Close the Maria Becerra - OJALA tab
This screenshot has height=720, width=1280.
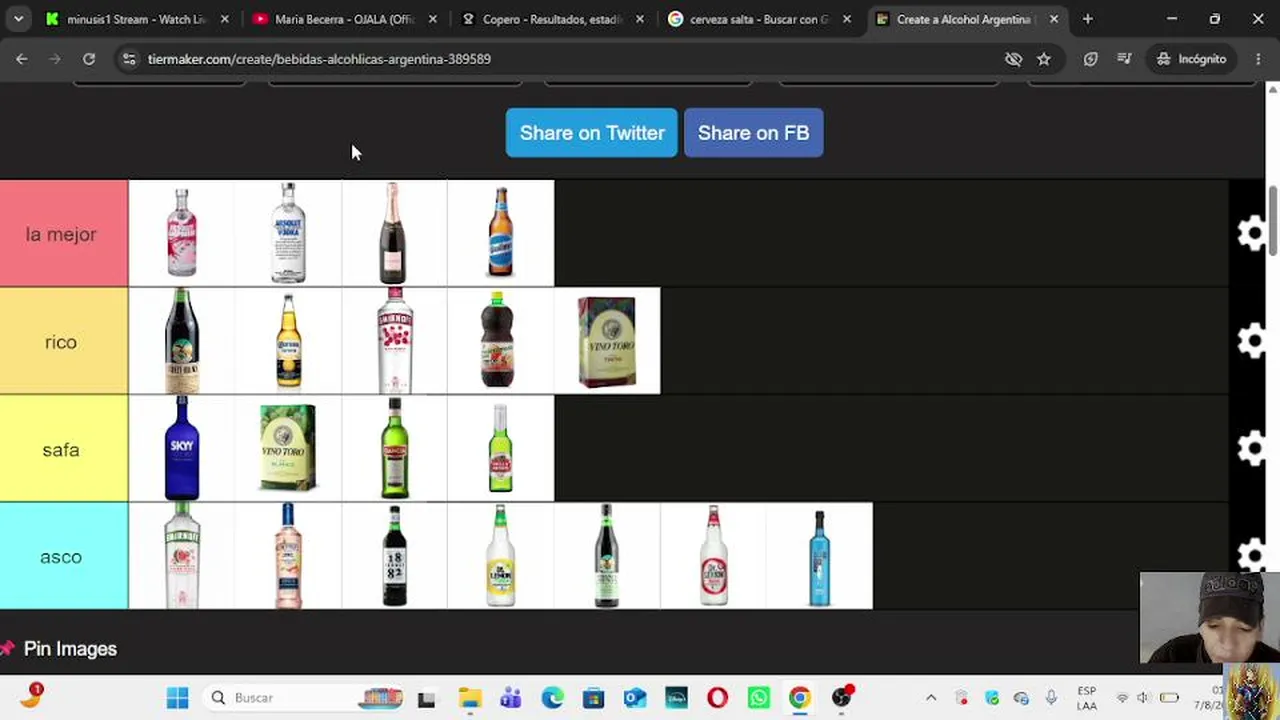click(432, 19)
